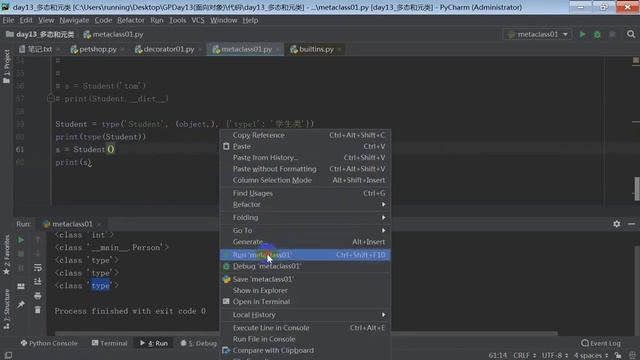Screen dimensions: 640x360
Task: Change file encoding UTF-8
Action: pos(555,356)
